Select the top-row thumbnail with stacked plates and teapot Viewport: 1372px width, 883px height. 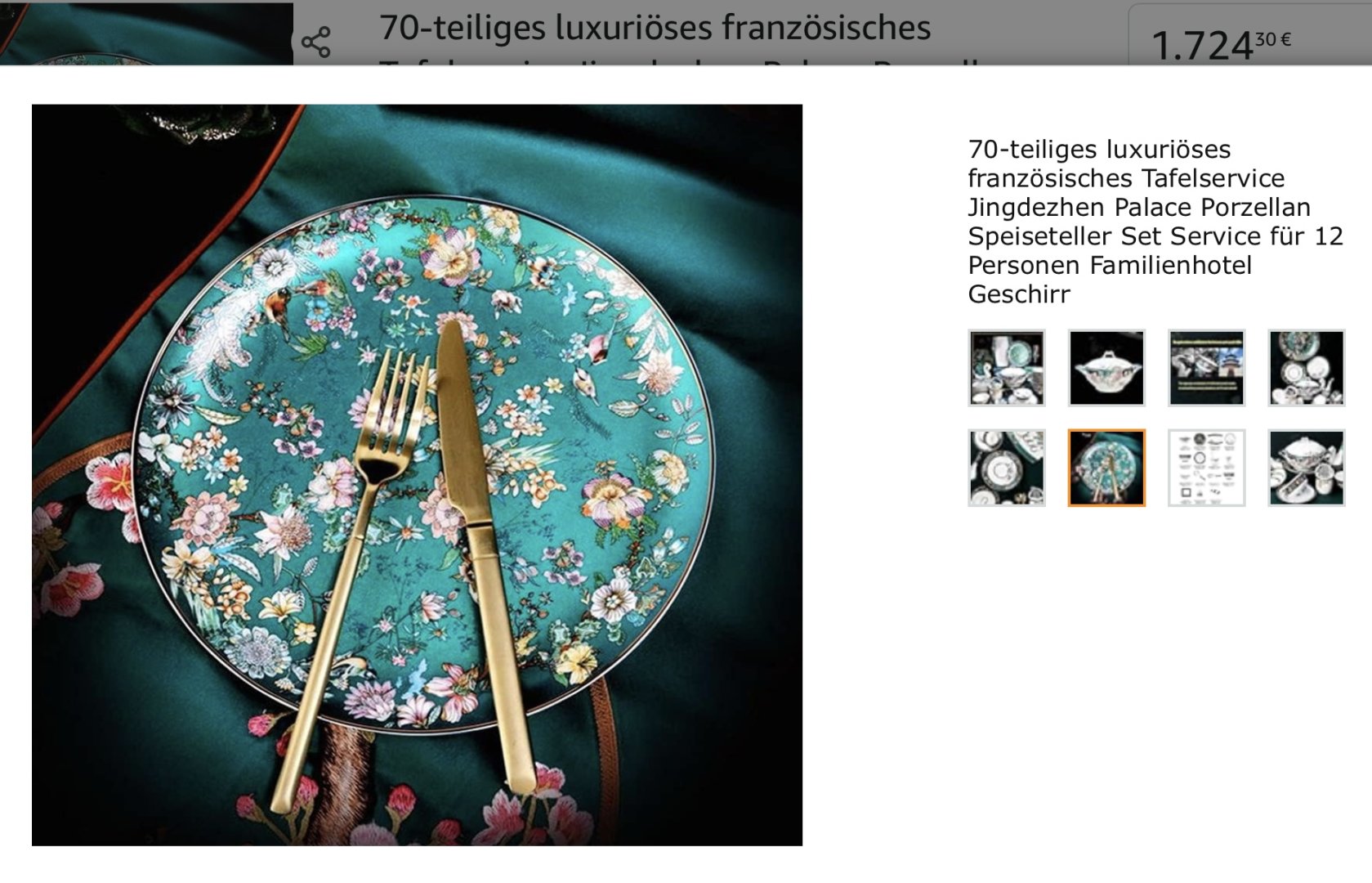(1306, 367)
